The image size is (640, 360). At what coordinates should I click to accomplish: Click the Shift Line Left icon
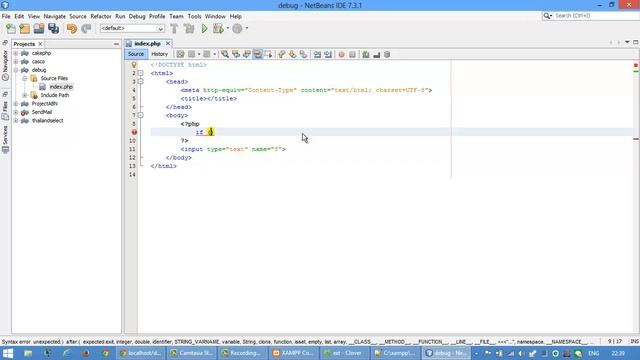point(317,54)
